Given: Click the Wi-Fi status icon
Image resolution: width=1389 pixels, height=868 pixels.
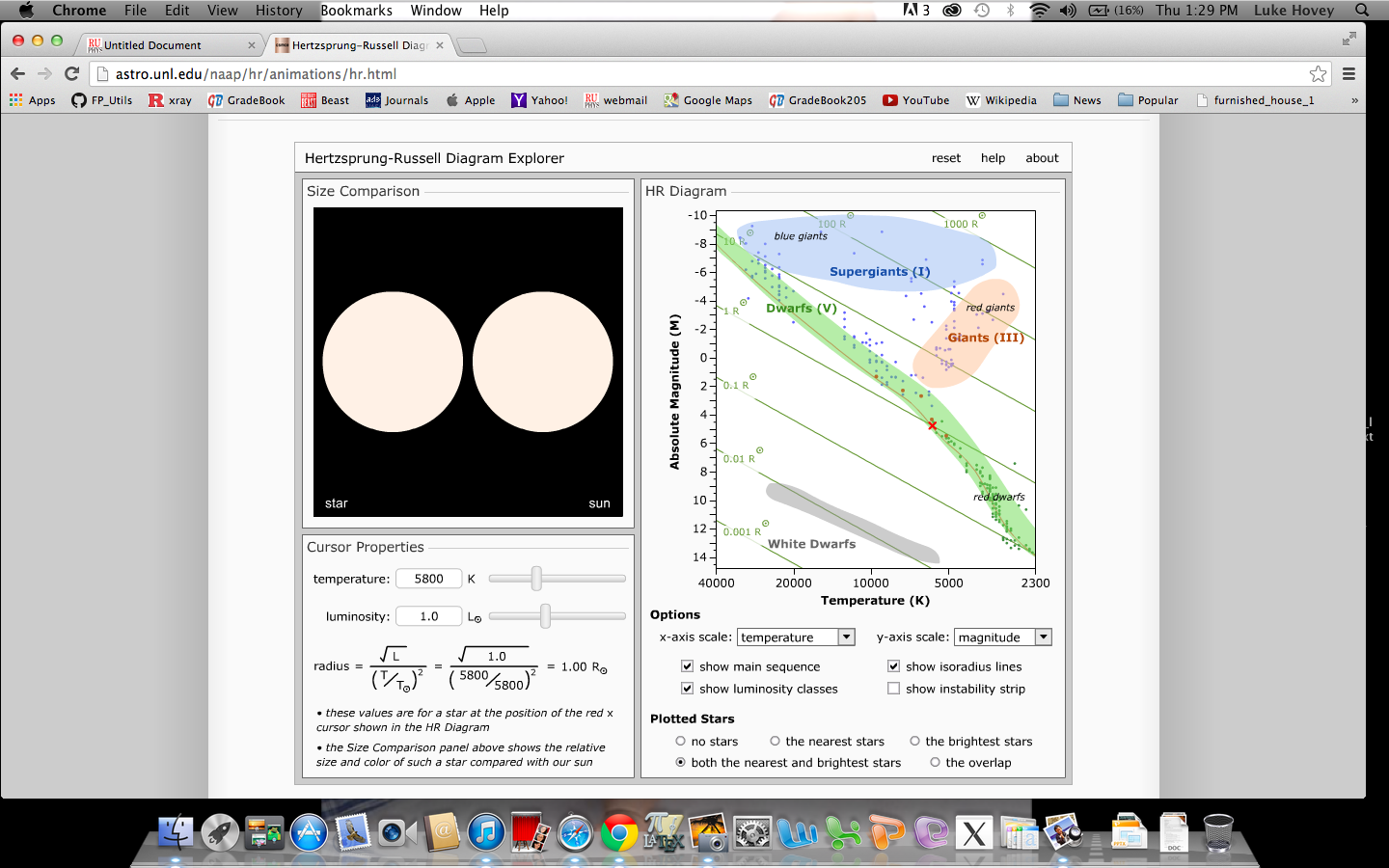Looking at the screenshot, I should 1039,10.
